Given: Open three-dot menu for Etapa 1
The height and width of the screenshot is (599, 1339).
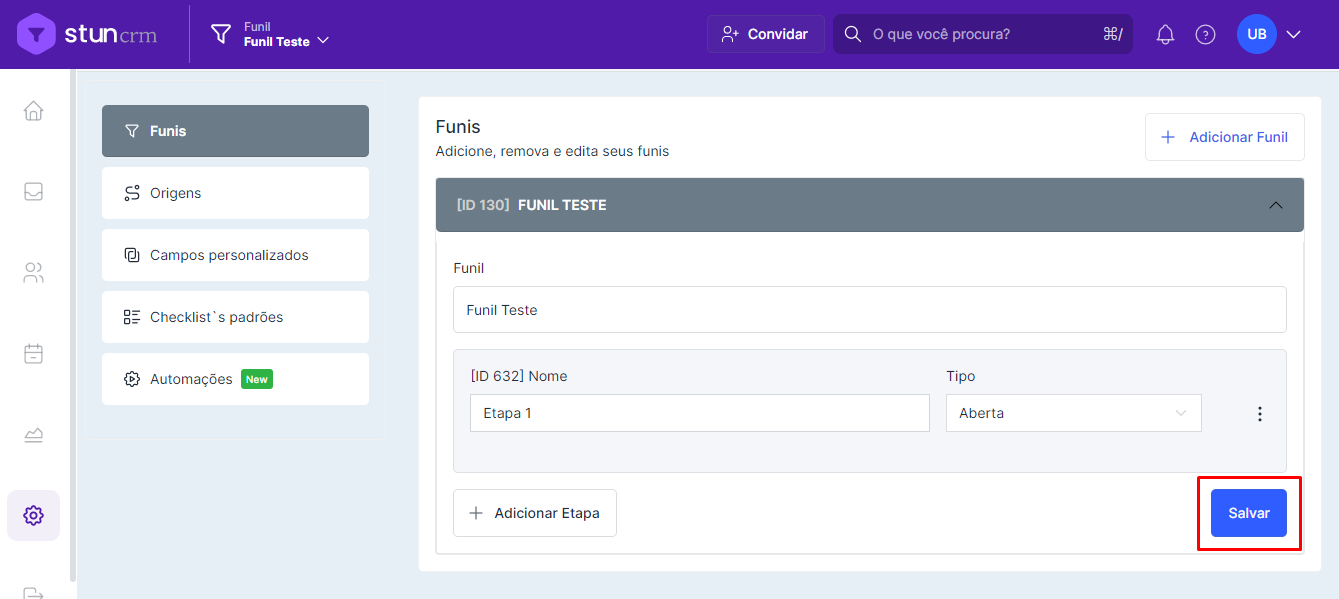Looking at the screenshot, I should coord(1260,414).
